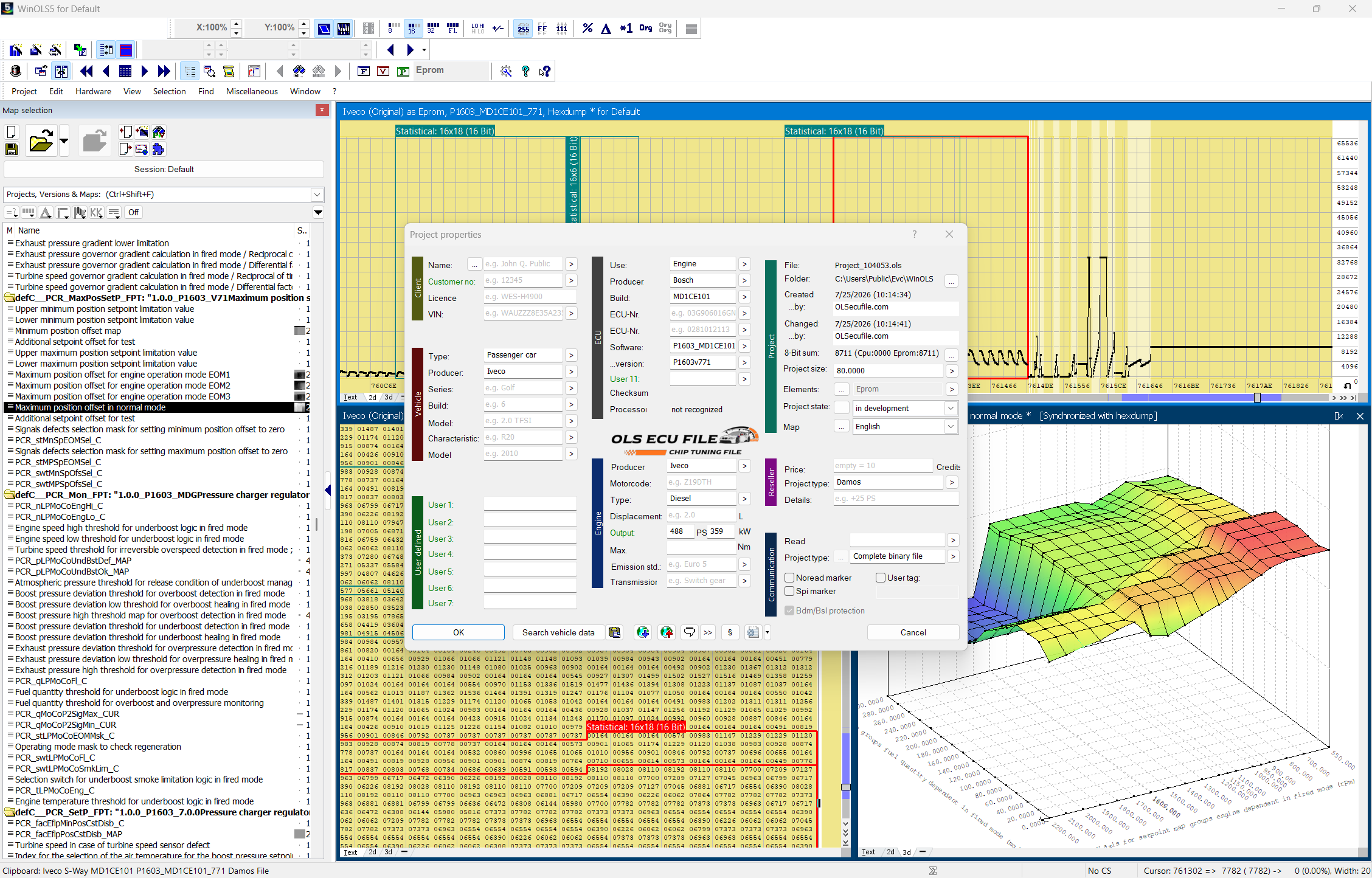Click the Org original values icon

(x=645, y=28)
